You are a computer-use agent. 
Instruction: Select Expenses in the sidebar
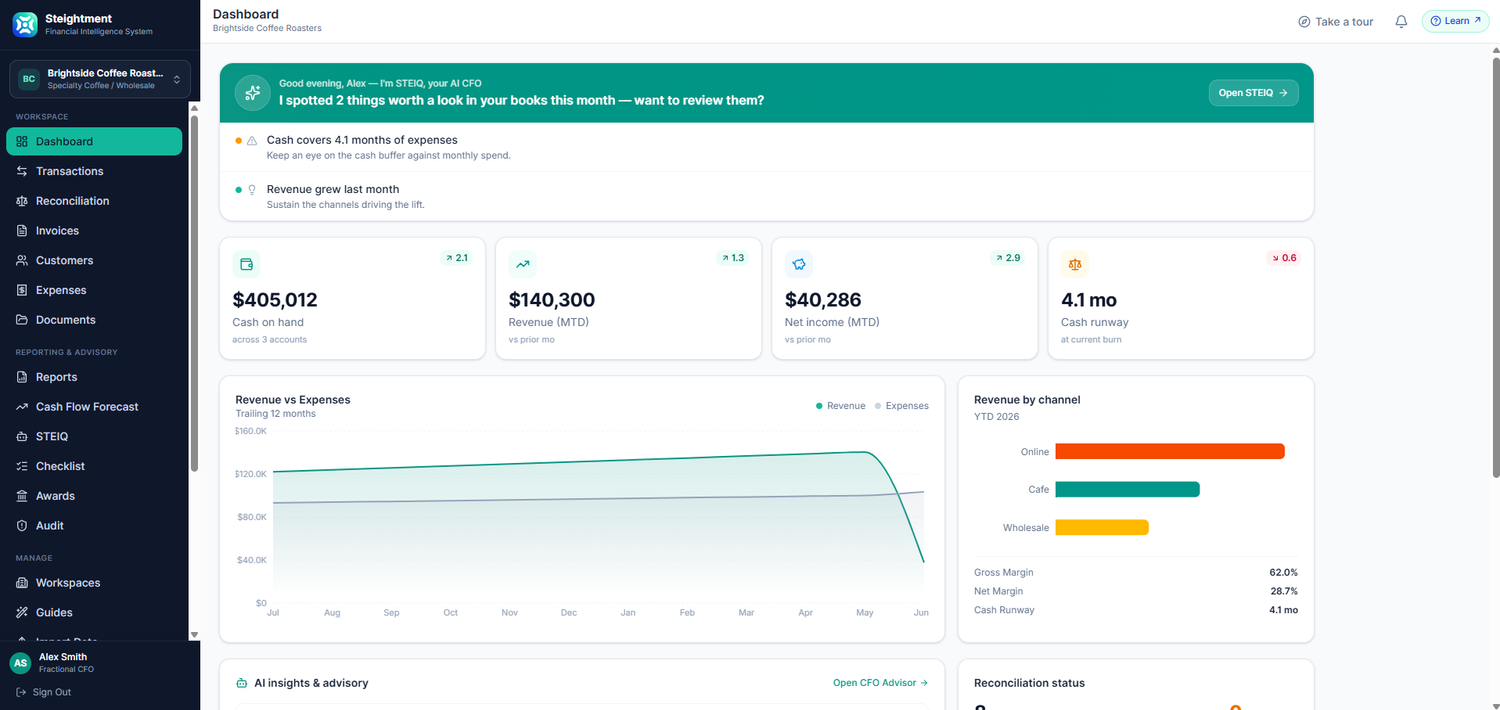[94, 290]
